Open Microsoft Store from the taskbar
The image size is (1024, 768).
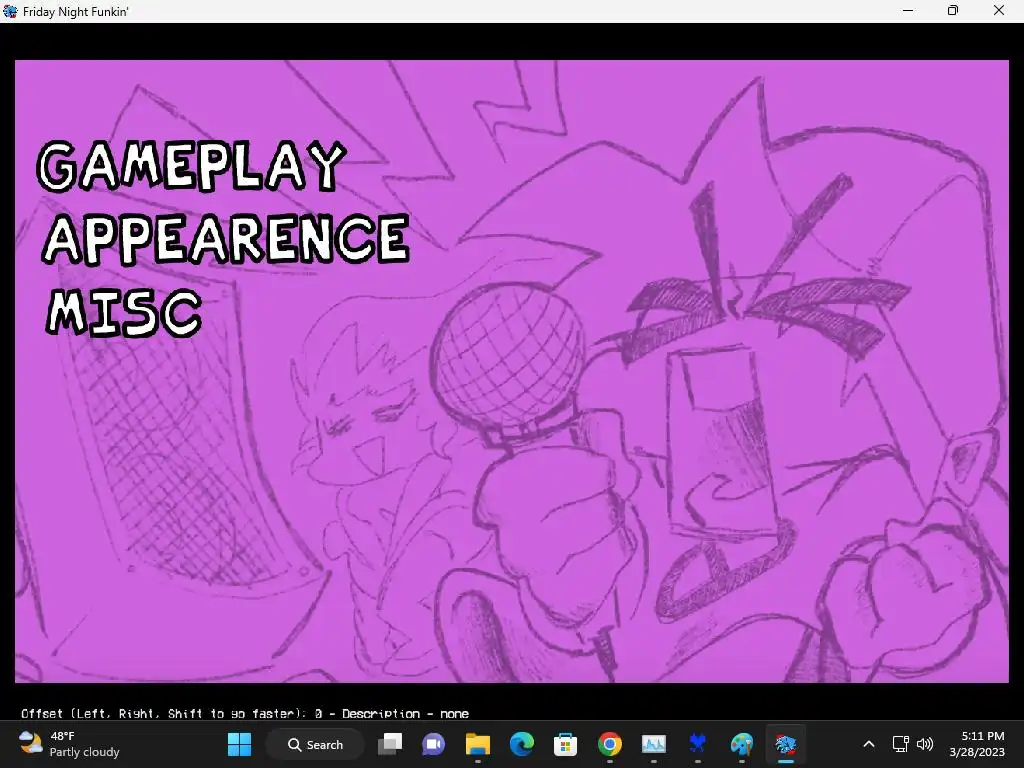(566, 744)
